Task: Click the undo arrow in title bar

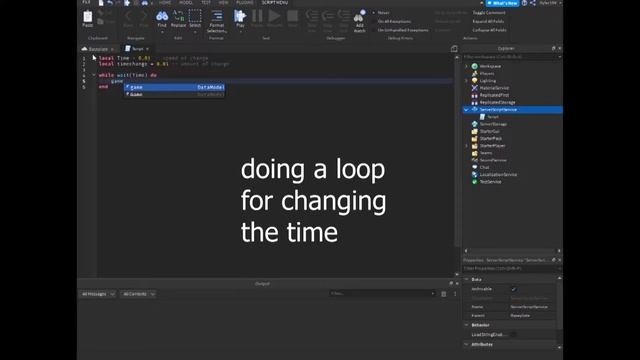Action: click(110, 3)
